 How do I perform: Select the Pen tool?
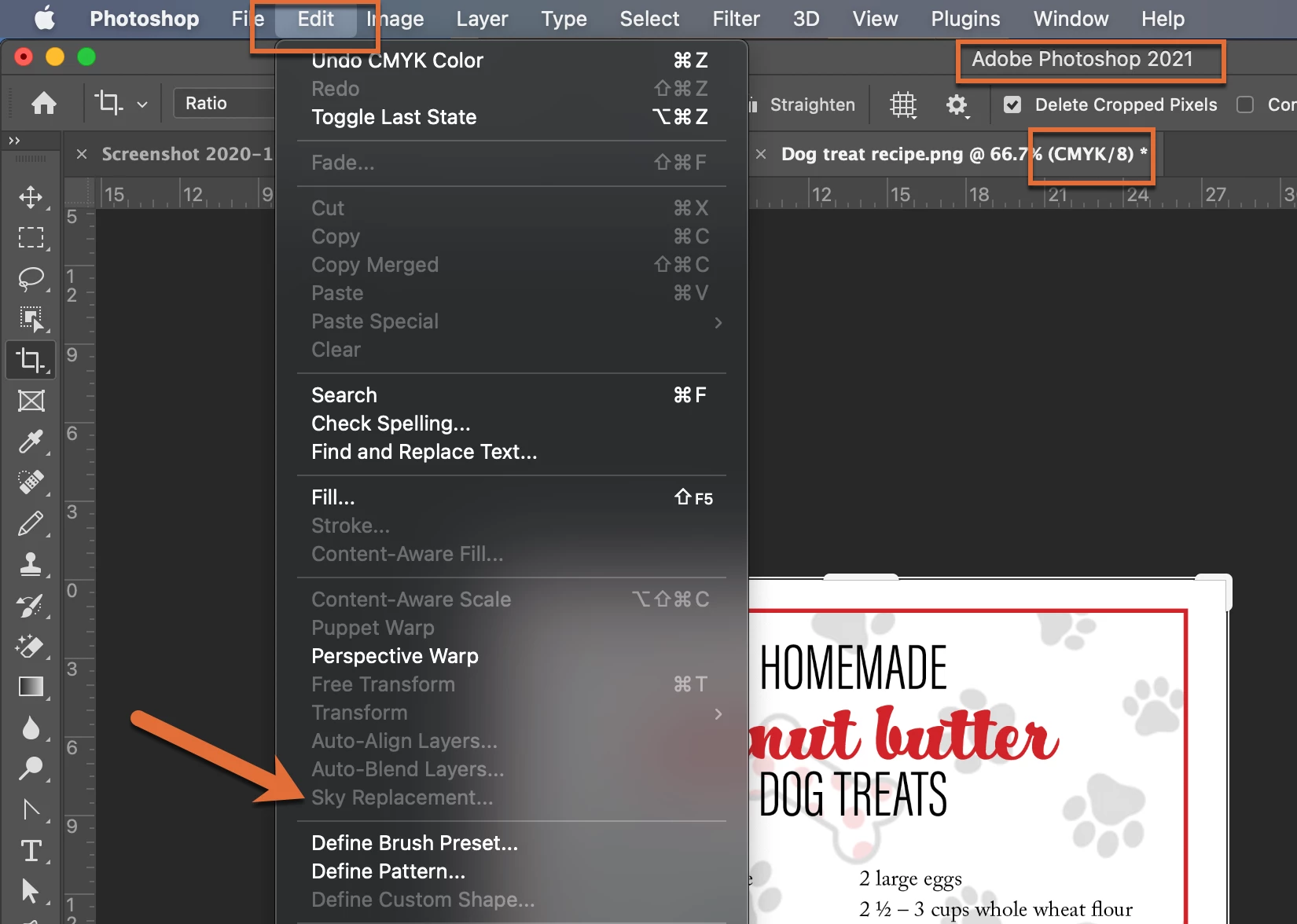31,809
